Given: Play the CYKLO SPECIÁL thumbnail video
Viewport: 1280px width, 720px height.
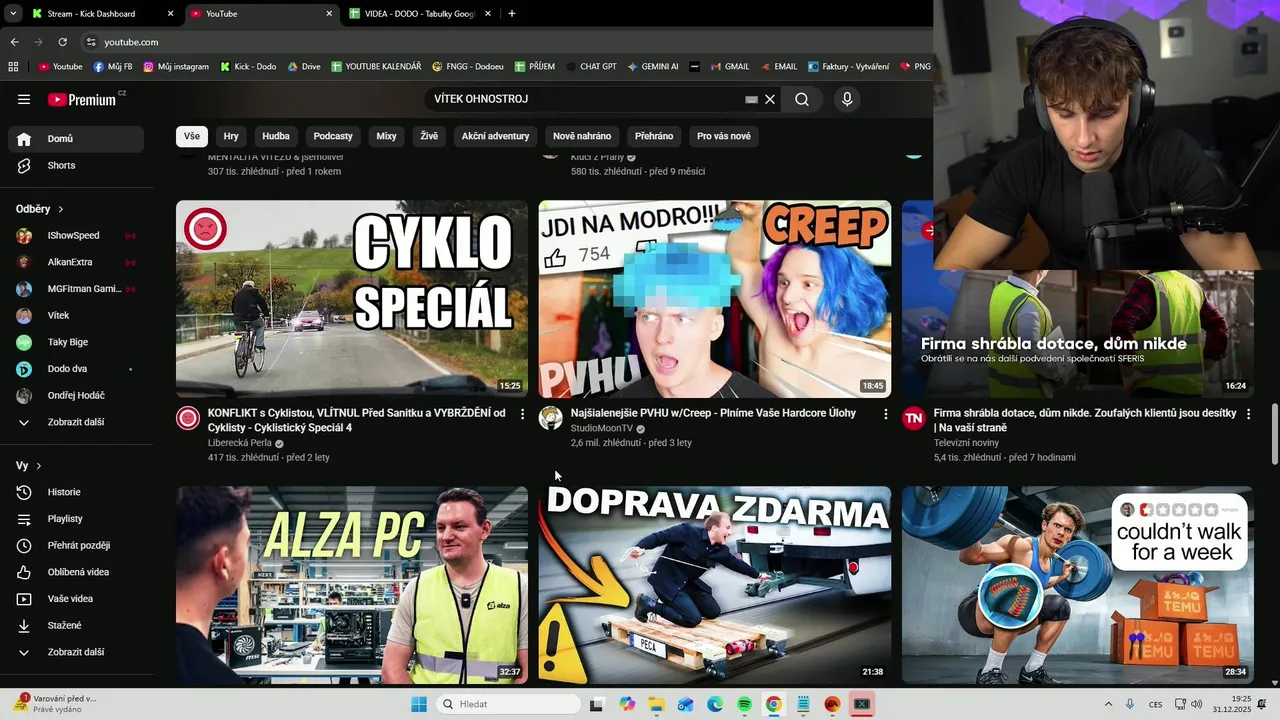Looking at the screenshot, I should (x=352, y=299).
